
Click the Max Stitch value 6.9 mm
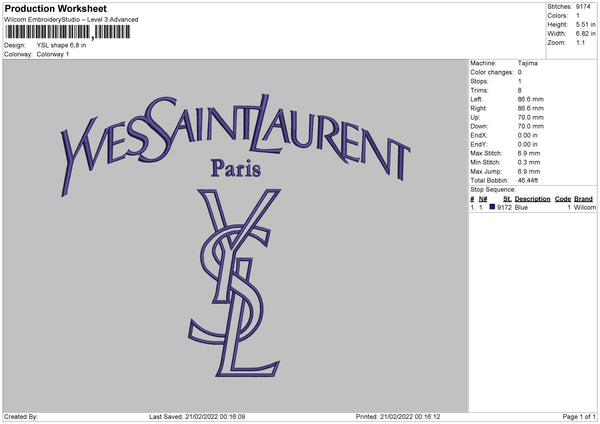point(529,153)
